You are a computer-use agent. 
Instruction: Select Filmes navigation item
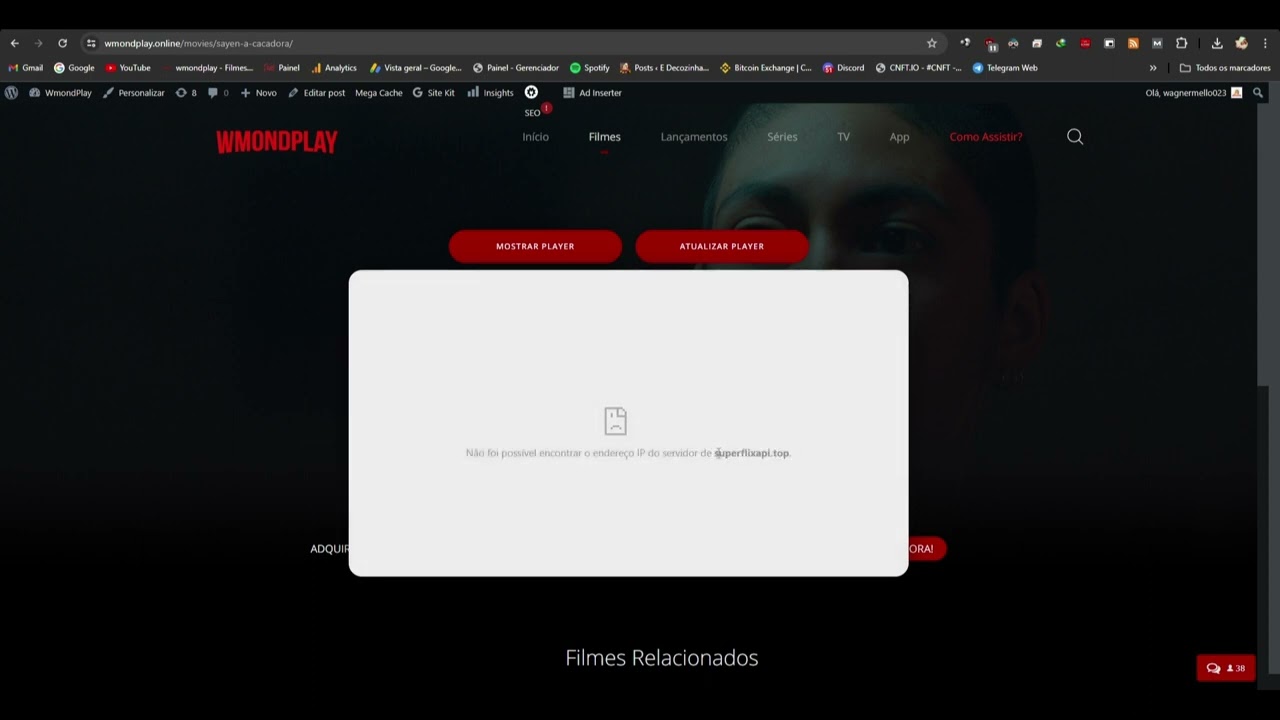click(604, 137)
